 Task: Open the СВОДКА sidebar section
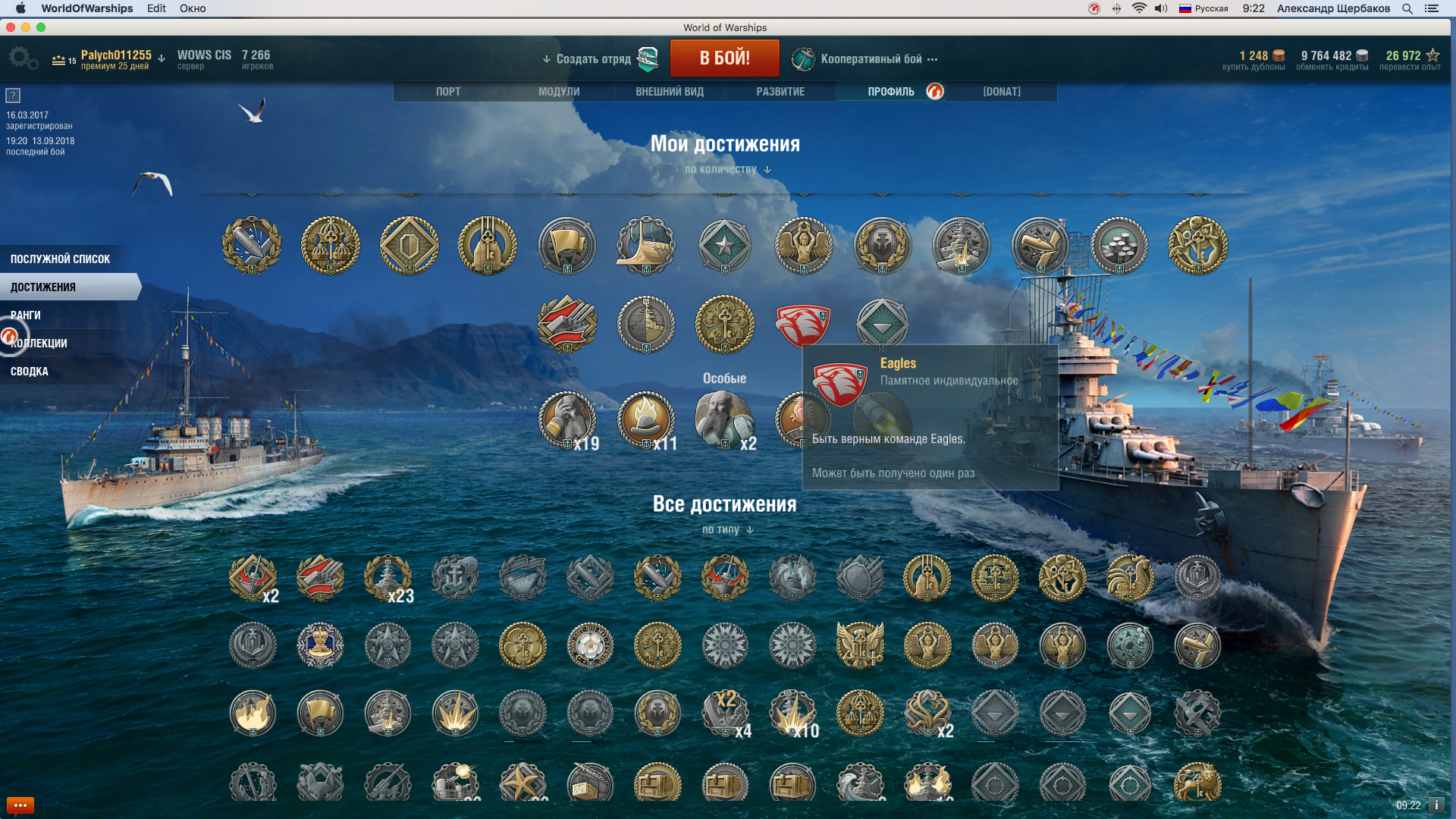tap(30, 371)
